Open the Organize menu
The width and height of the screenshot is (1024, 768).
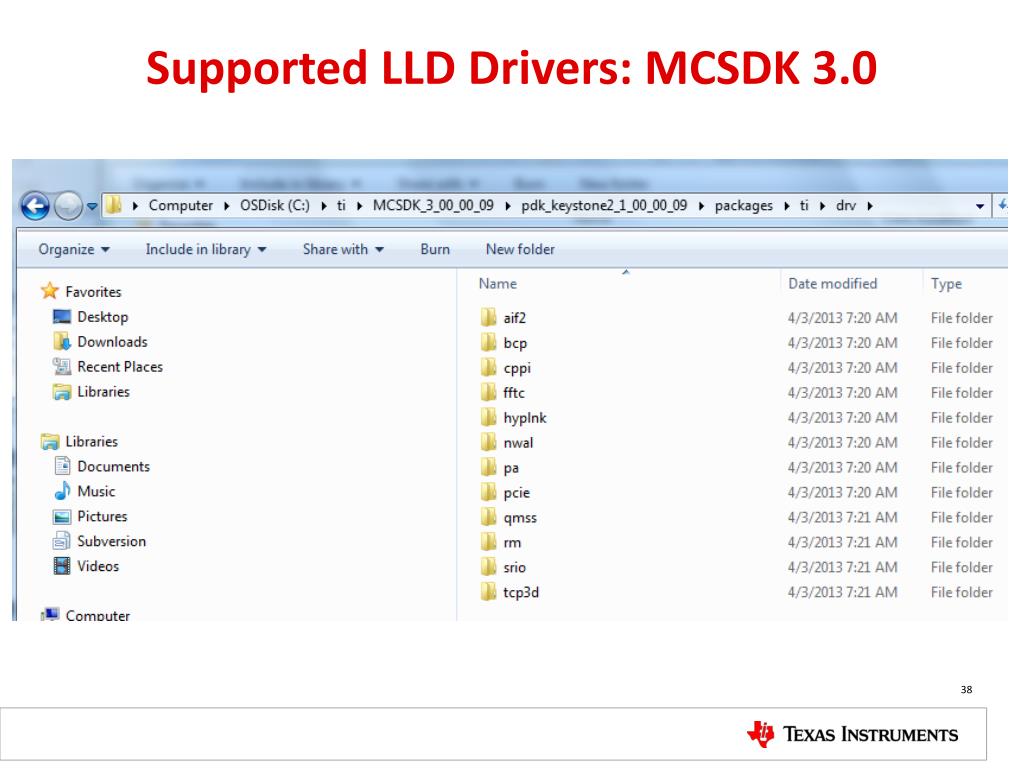[x=74, y=249]
